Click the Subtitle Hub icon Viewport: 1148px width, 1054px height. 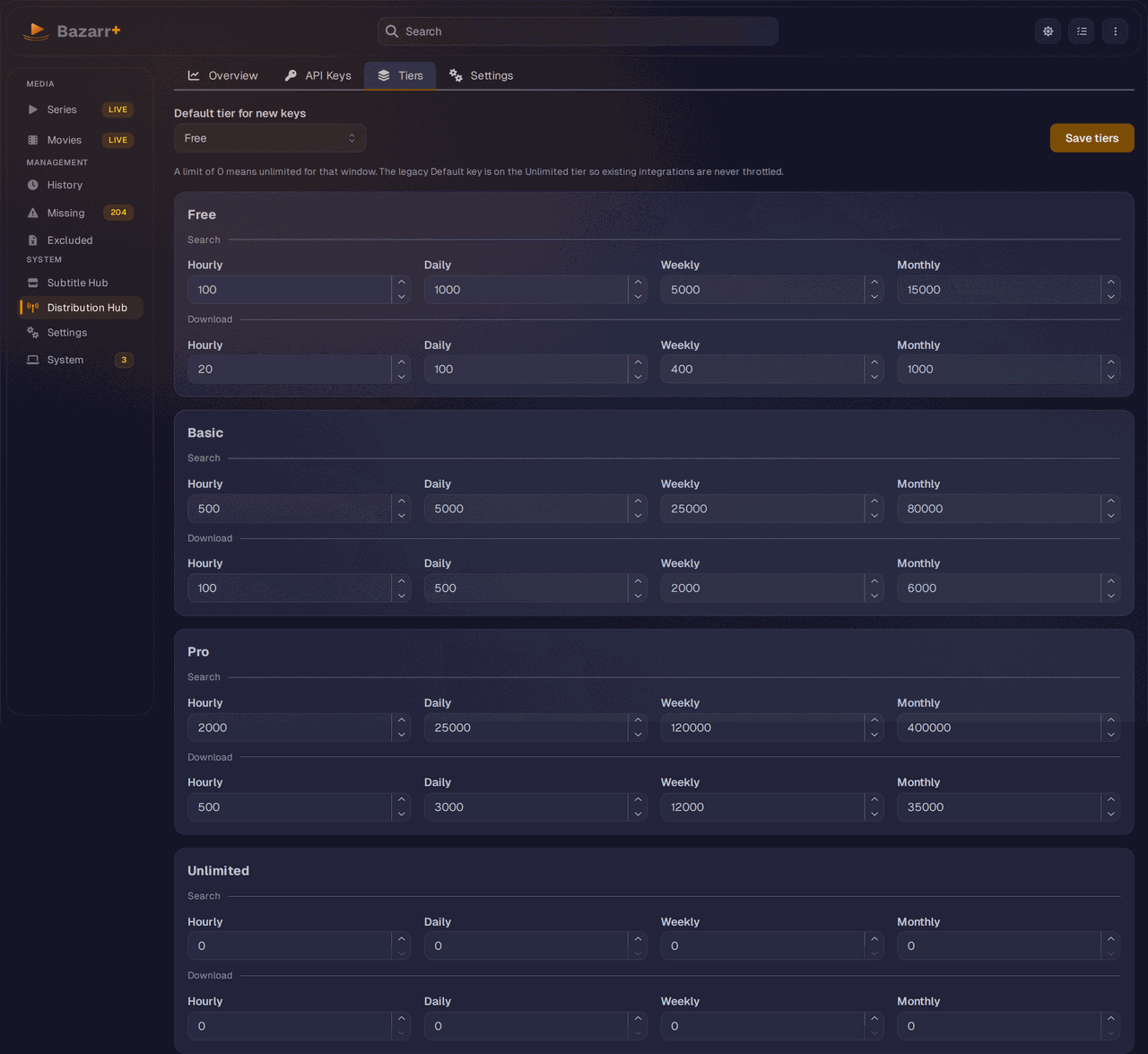tap(33, 283)
